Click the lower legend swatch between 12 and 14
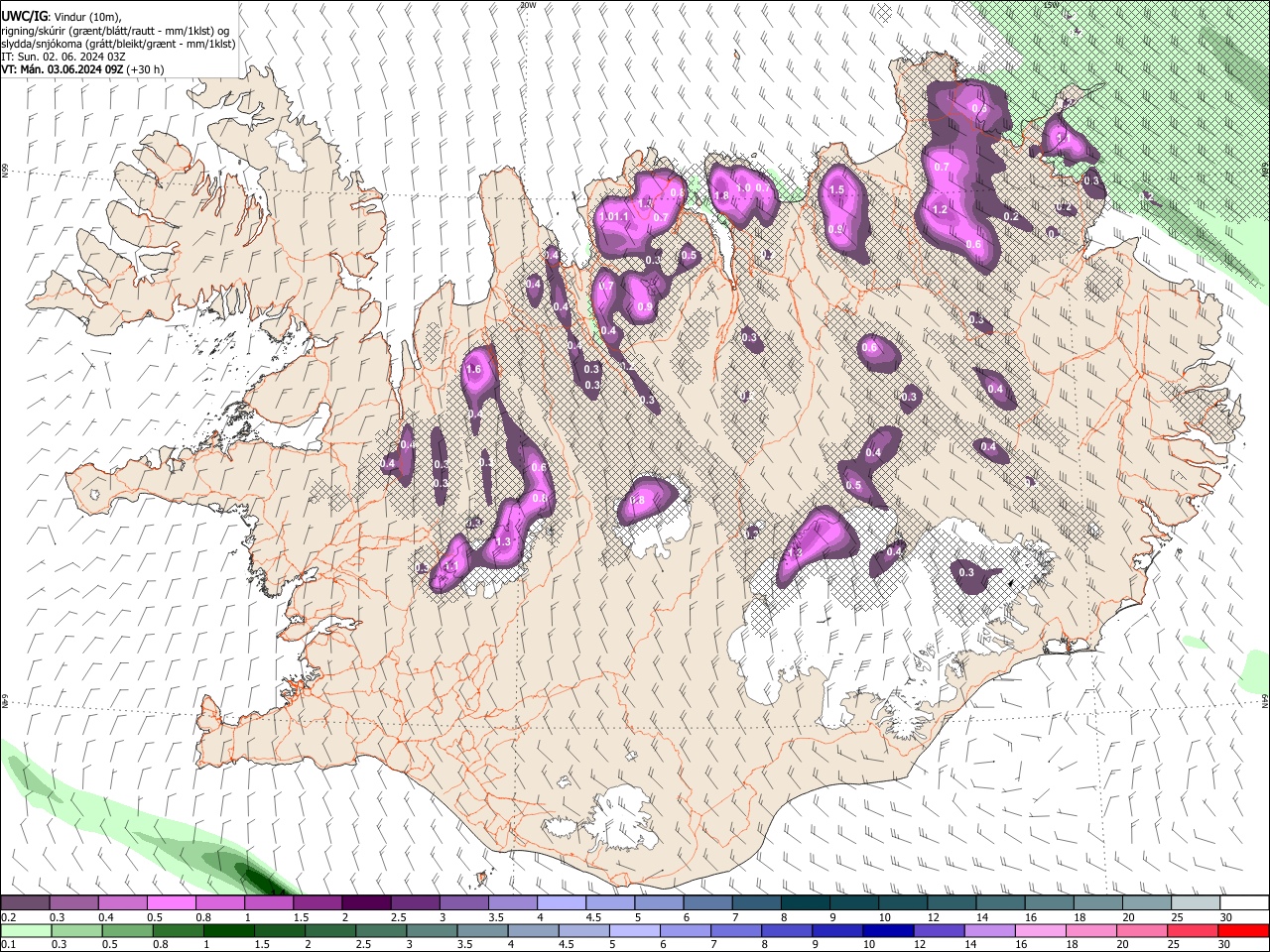The image size is (1270, 952). 939,930
